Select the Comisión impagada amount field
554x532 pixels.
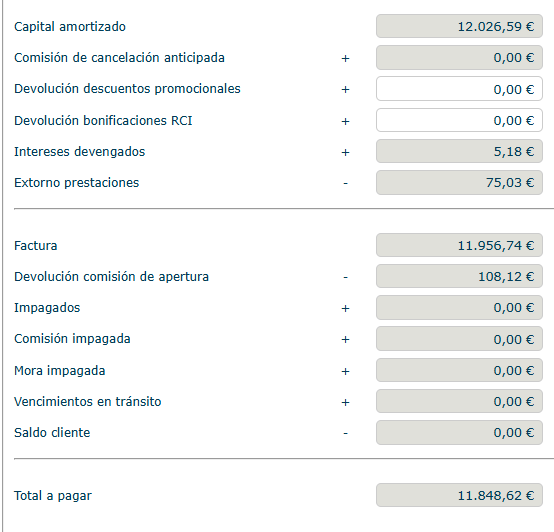[x=459, y=339]
